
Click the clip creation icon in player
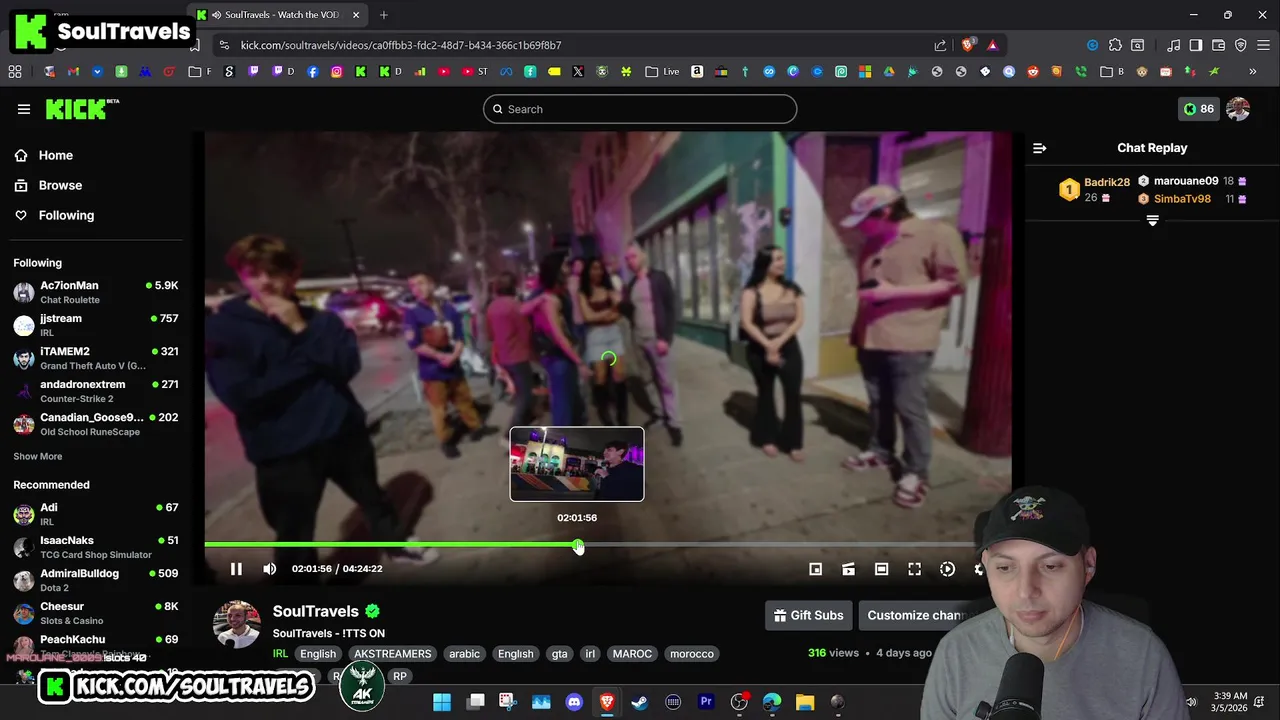tap(848, 569)
